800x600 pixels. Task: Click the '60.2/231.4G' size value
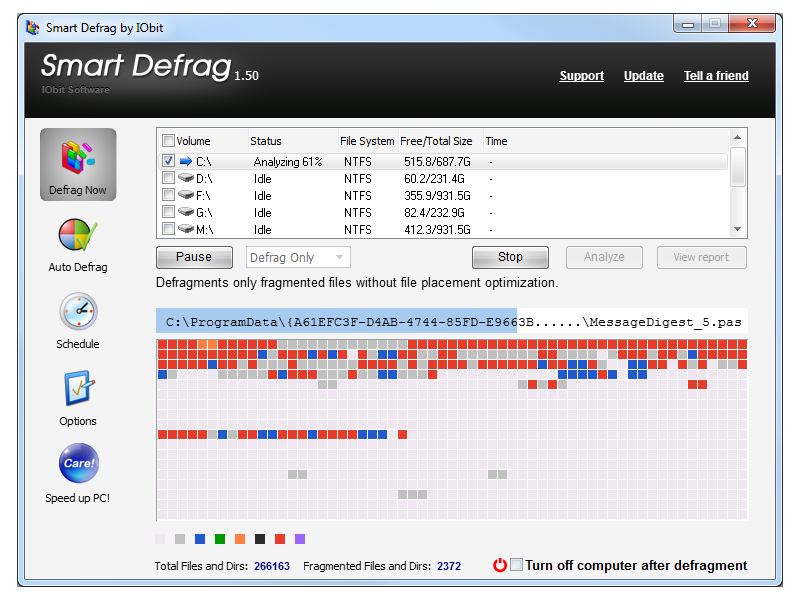tap(434, 179)
